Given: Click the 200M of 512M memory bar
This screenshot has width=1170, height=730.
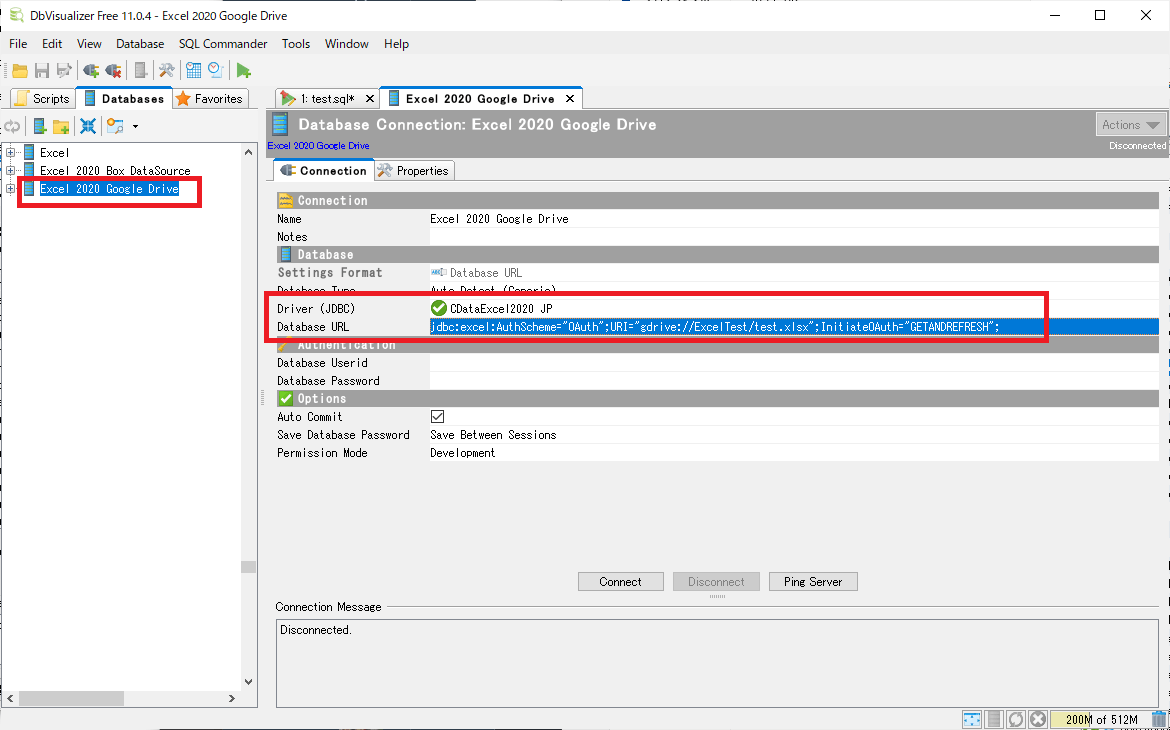Looking at the screenshot, I should coord(1099,720).
